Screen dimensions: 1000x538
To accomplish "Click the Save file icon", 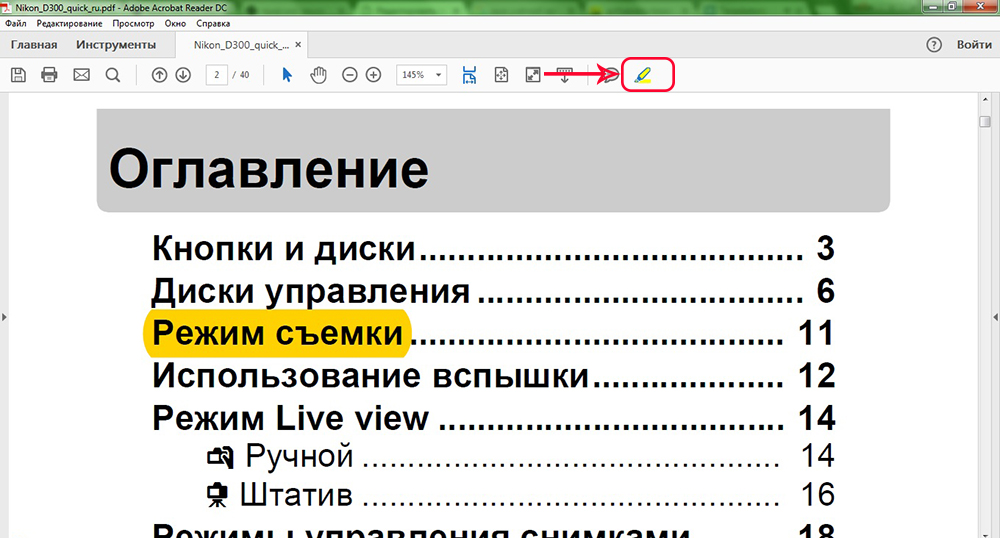I will pyautogui.click(x=17, y=75).
